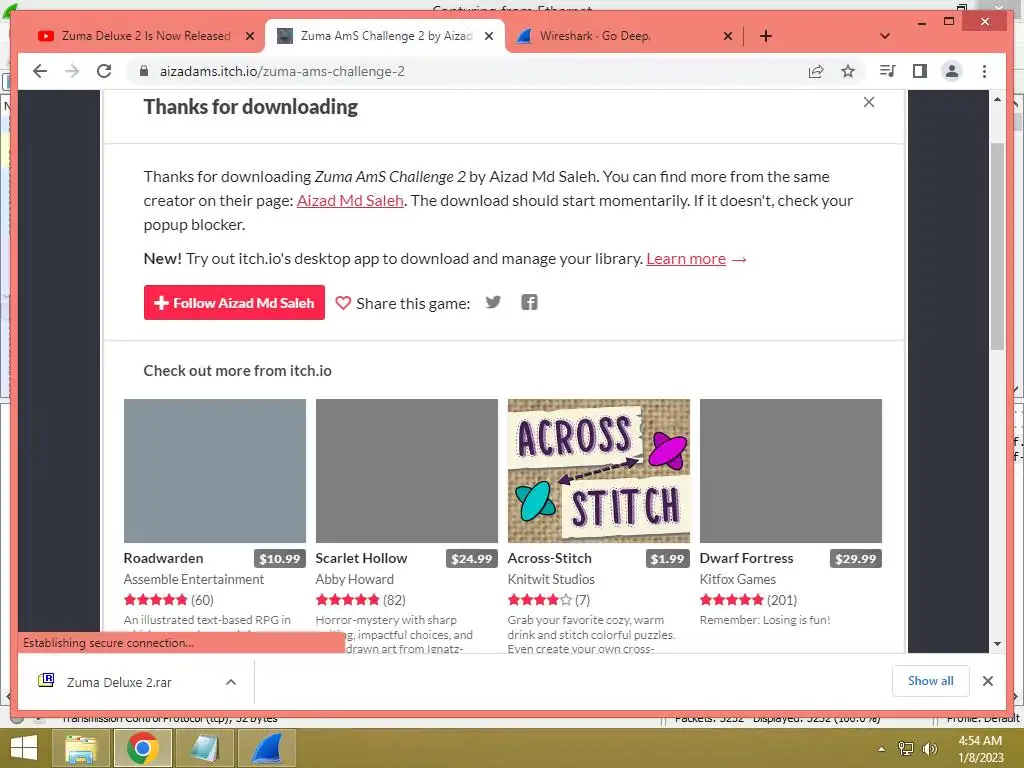1024x768 pixels.
Task: Close the Thanks for downloading dialog
Action: [x=869, y=102]
